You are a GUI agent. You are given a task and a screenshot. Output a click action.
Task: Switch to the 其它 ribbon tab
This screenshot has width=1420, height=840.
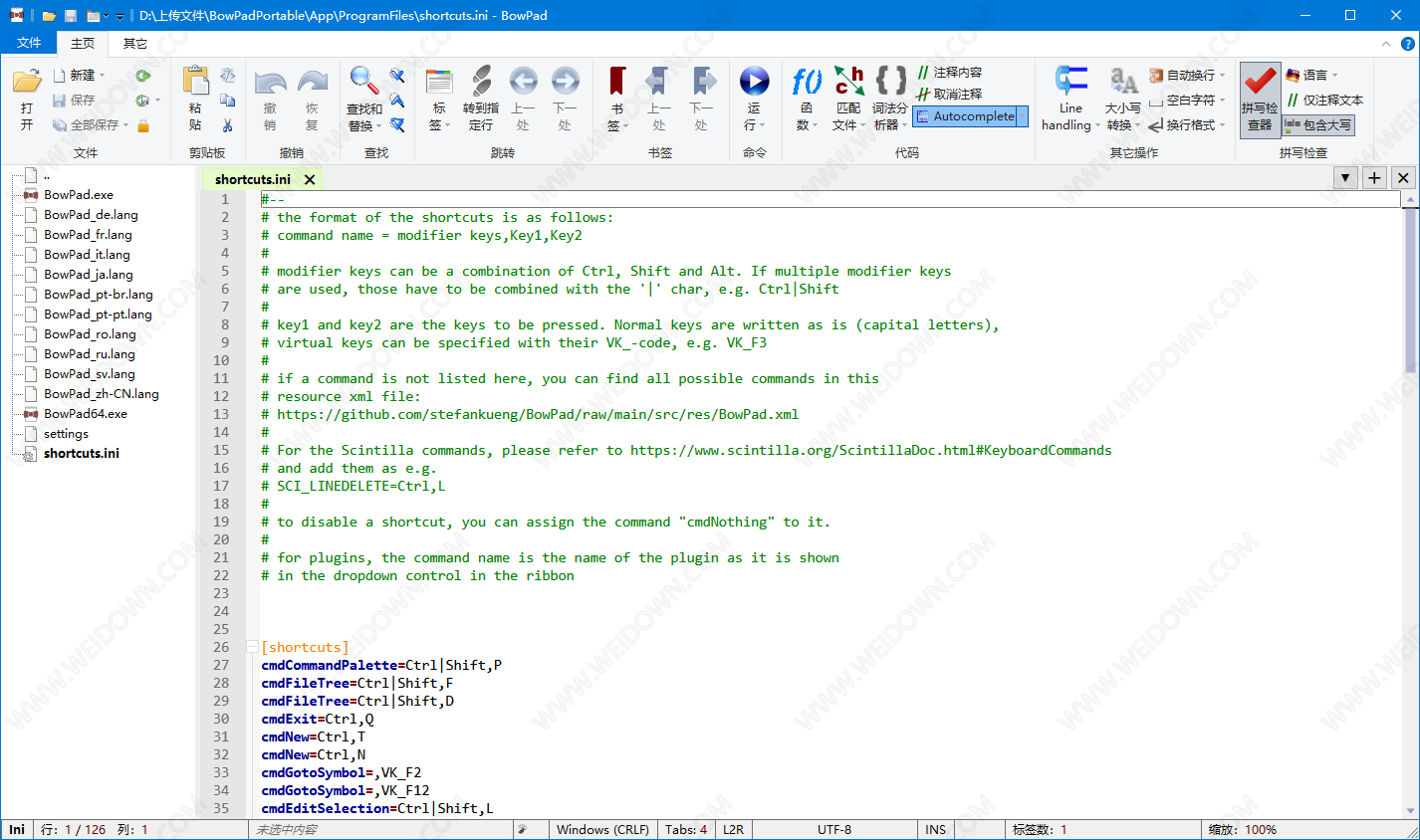tap(135, 43)
